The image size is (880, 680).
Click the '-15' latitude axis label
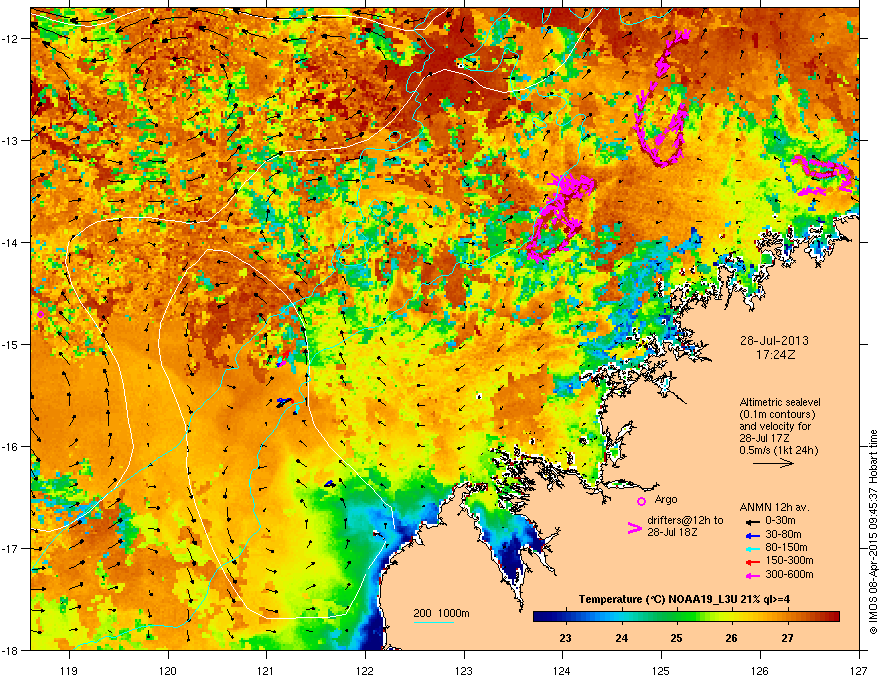10,344
